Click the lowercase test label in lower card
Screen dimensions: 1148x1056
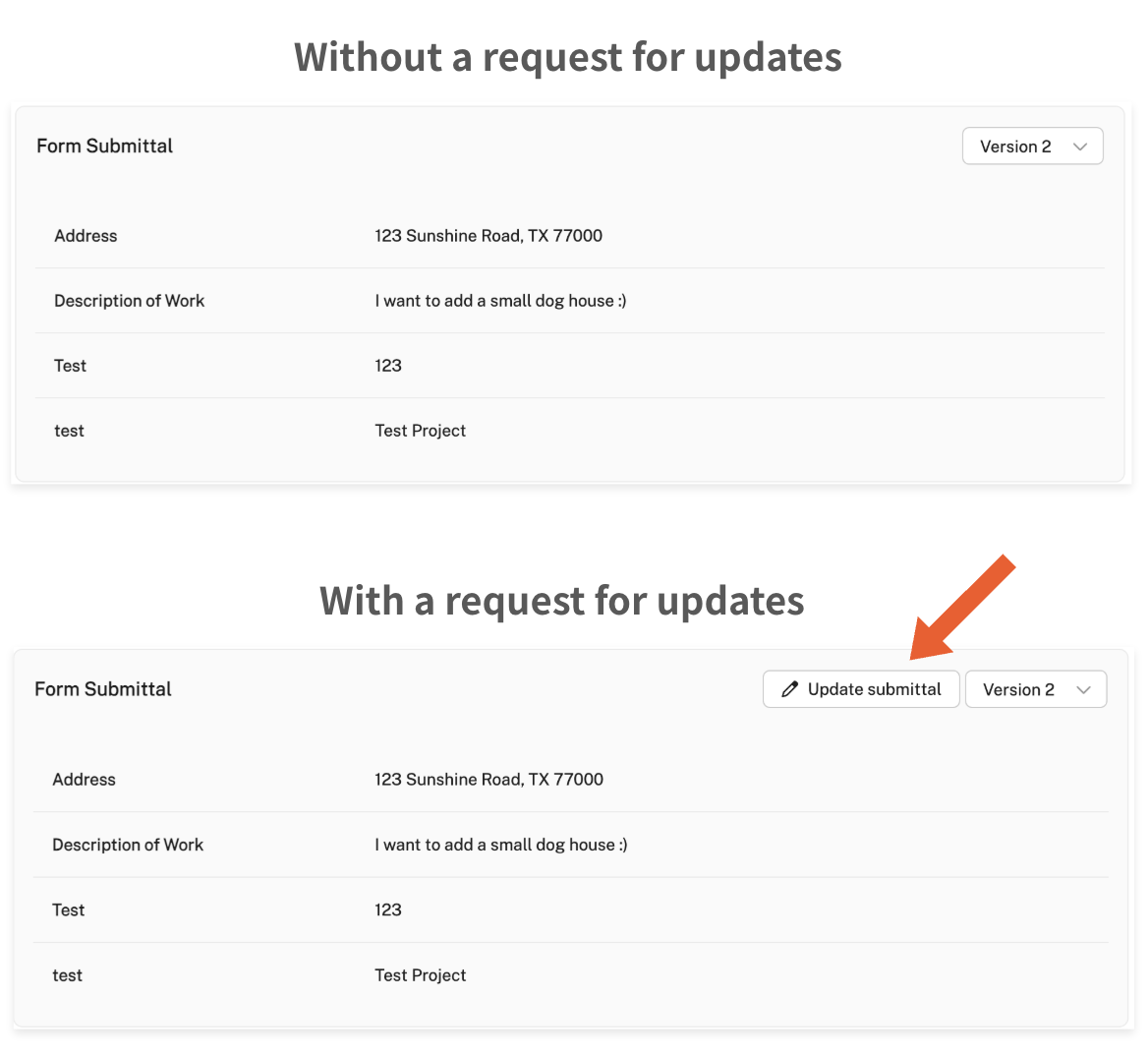tap(67, 975)
